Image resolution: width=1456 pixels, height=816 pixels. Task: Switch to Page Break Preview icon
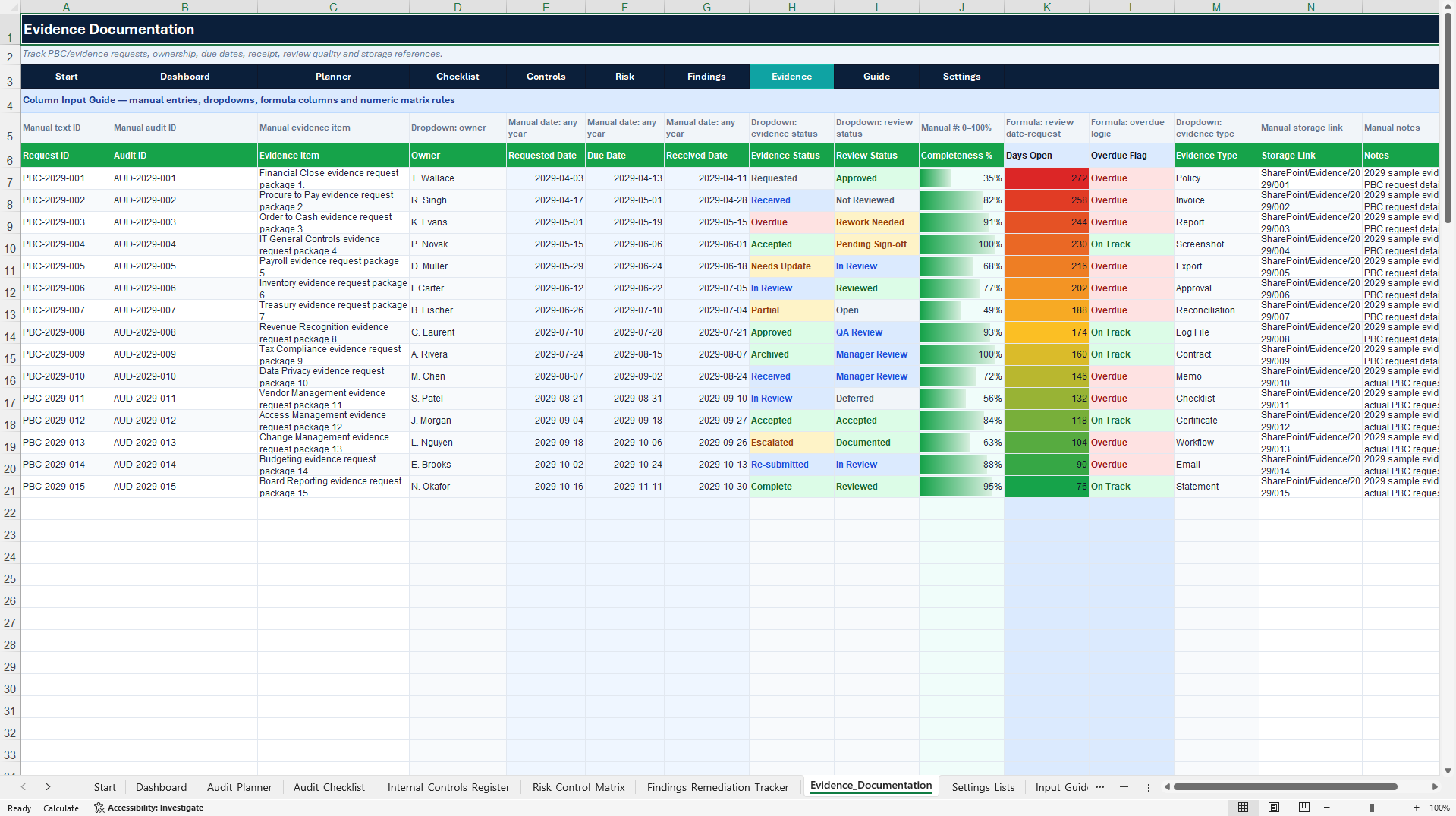[x=1304, y=808]
